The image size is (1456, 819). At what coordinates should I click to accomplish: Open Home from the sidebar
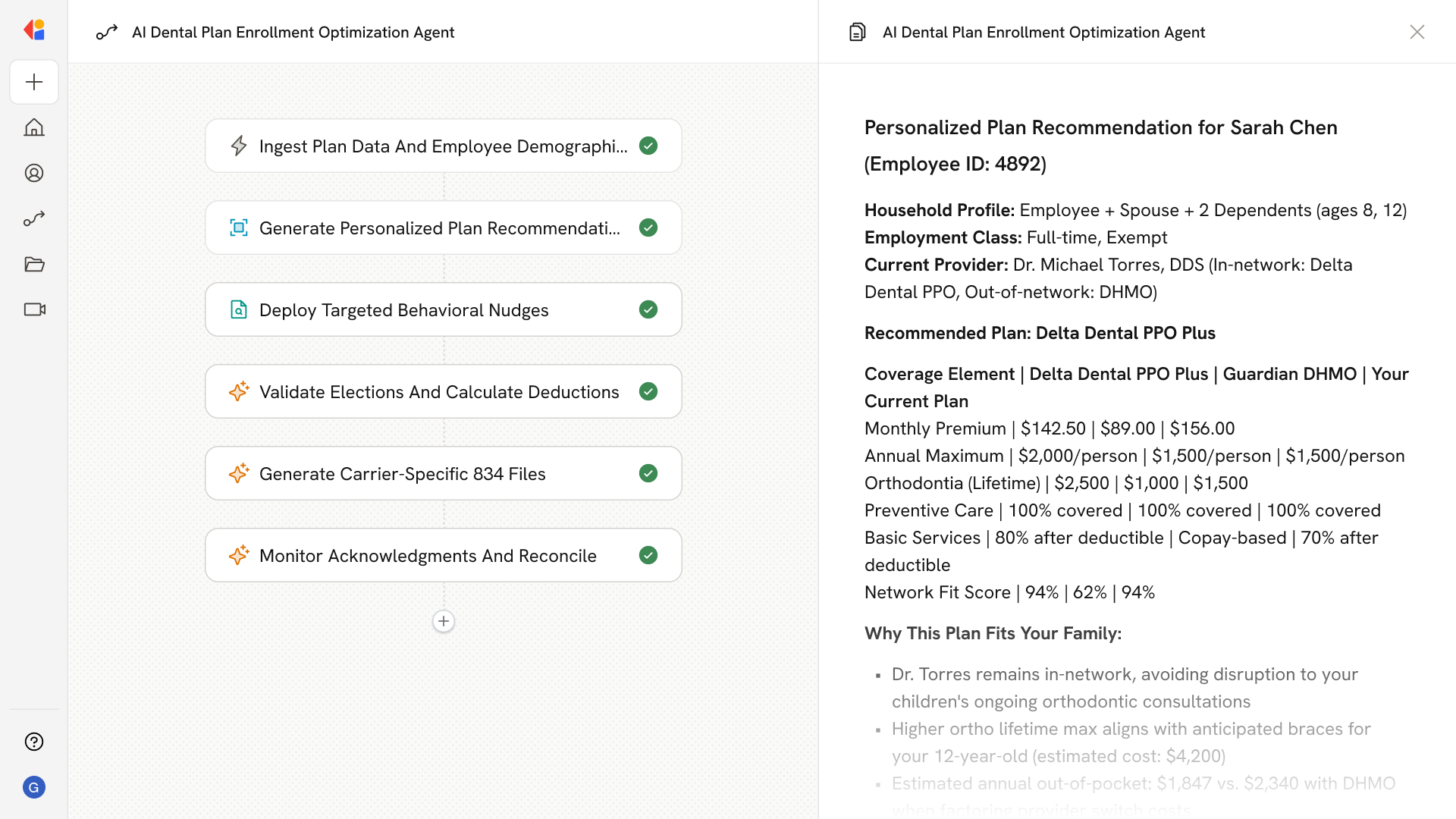[x=34, y=127]
